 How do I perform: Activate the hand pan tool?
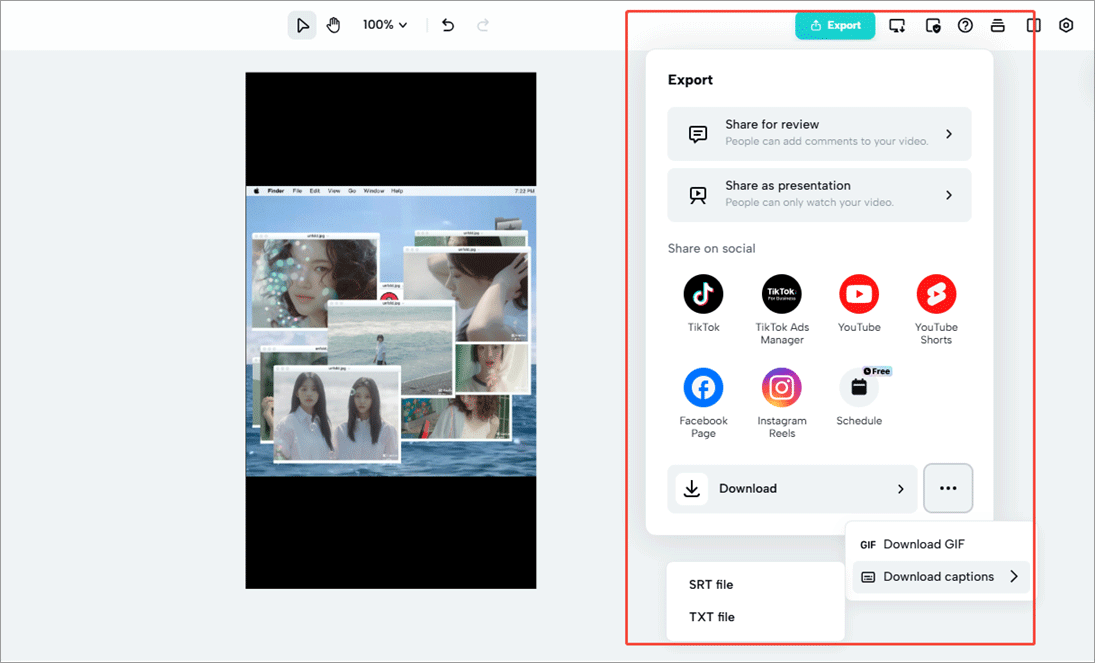coord(334,24)
